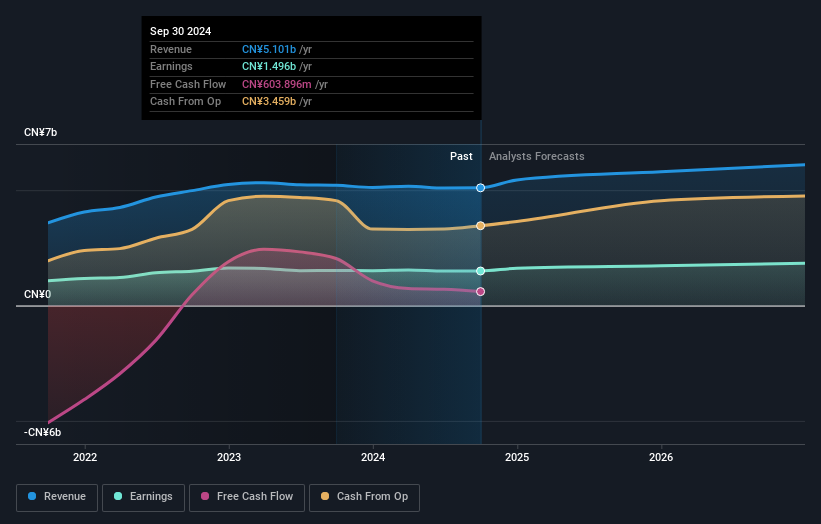This screenshot has height=524, width=821.
Task: Click the CN¥3.459b cash from op value
Action: 269,102
